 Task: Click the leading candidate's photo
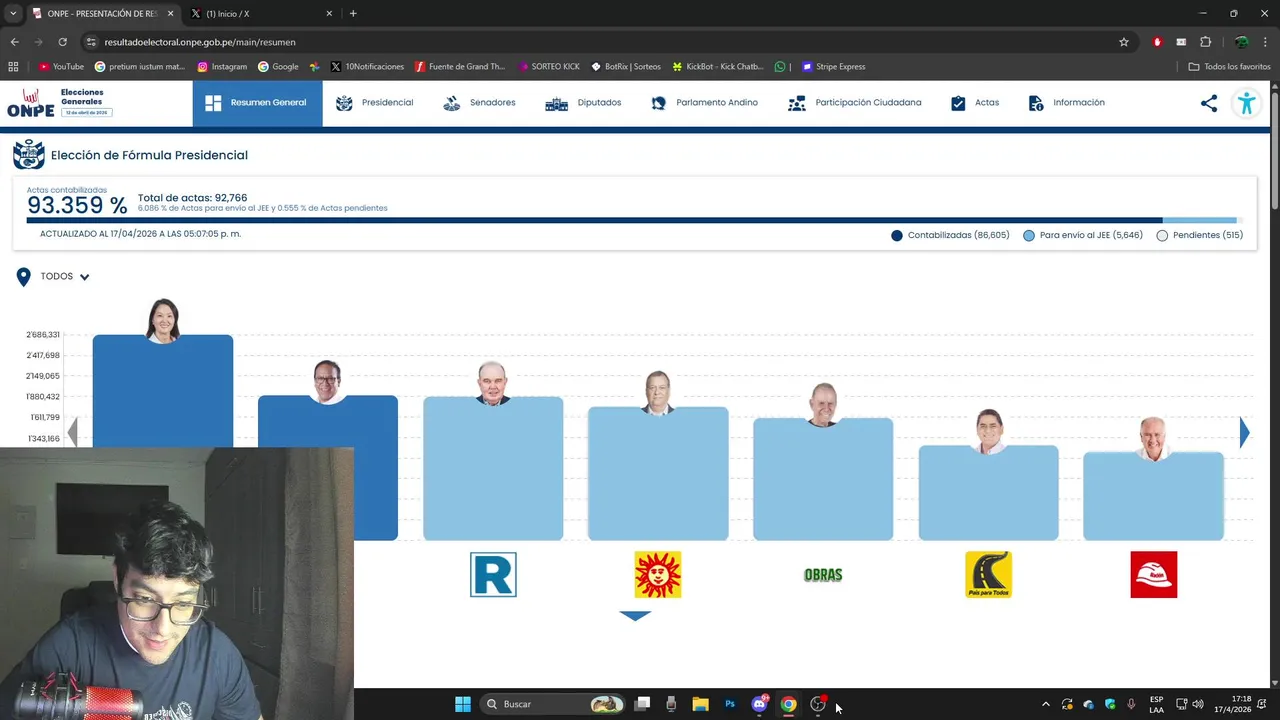click(x=163, y=320)
